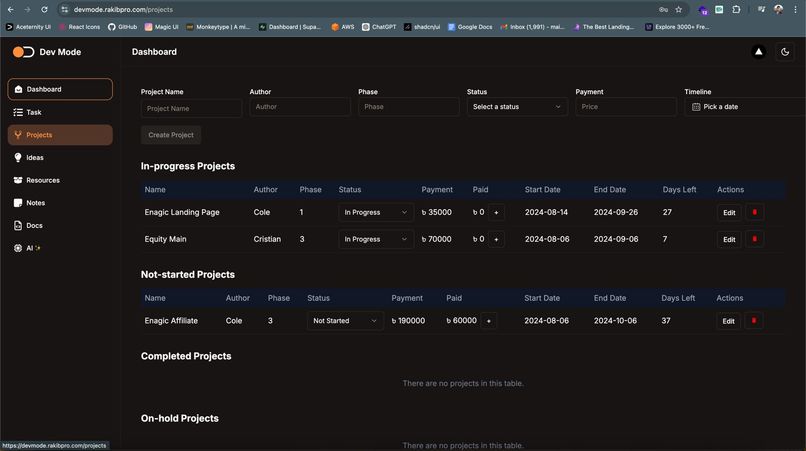Add payment plus for Equity Main
806x451 pixels.
(x=496, y=239)
